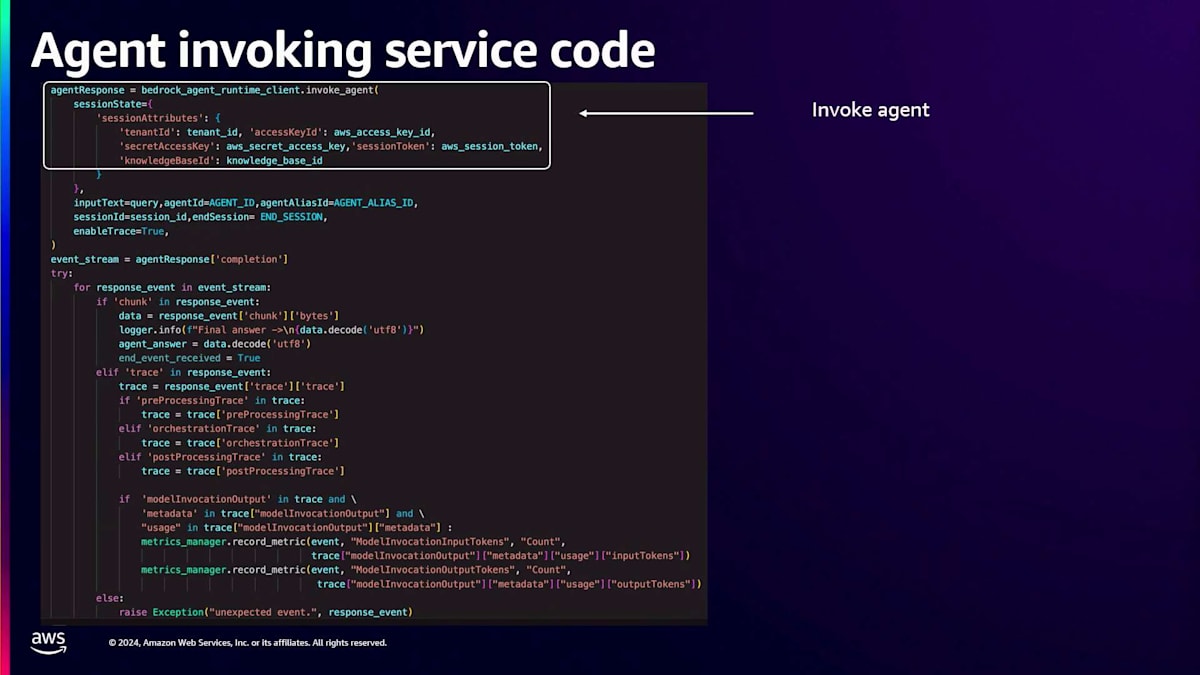
Task: Click the slide title "Agent invoking service code"
Action: coord(343,50)
